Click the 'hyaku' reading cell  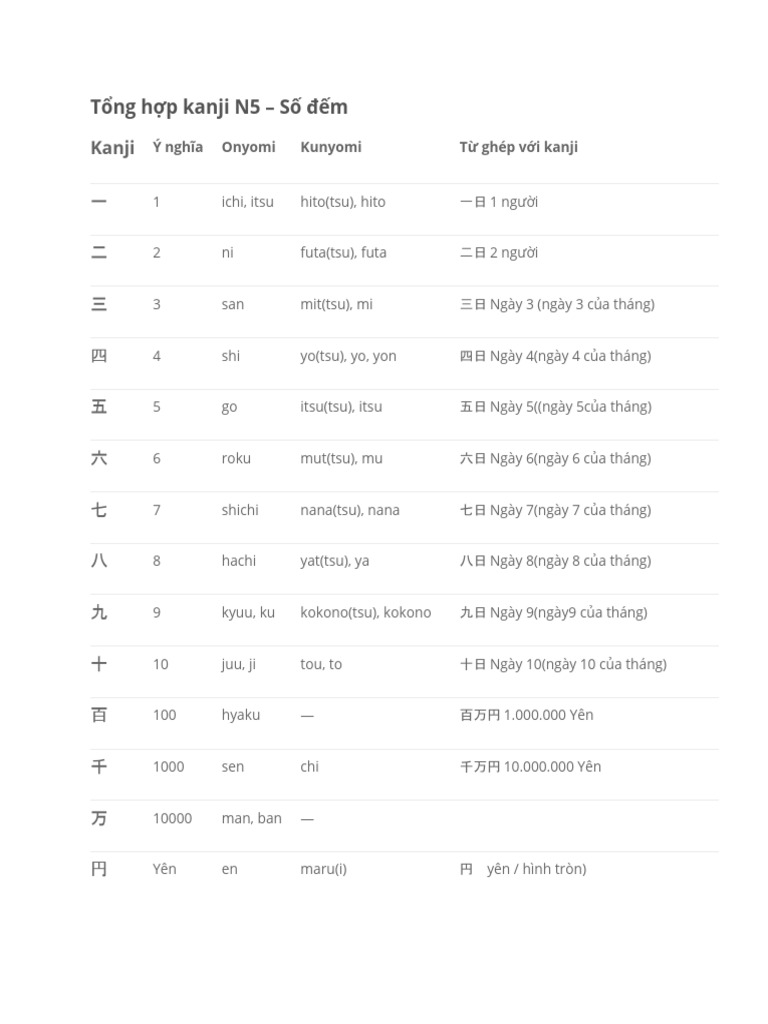(240, 715)
